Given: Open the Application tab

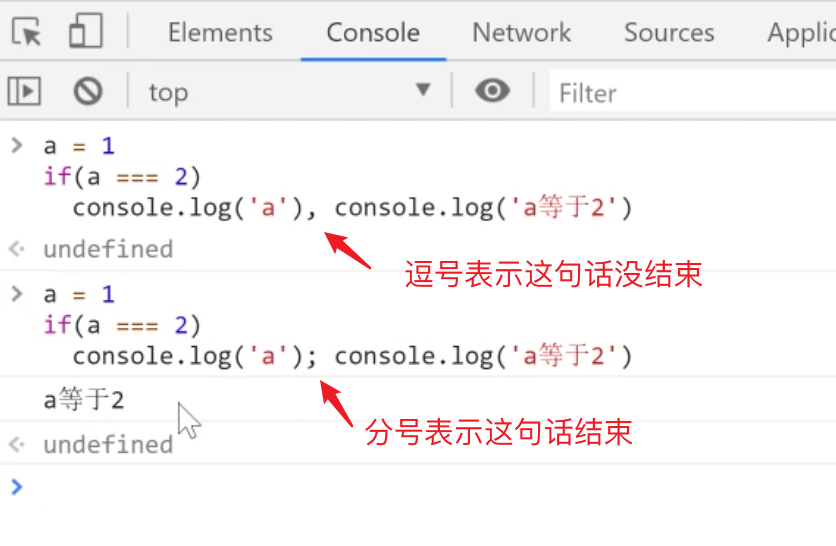Looking at the screenshot, I should point(801,33).
